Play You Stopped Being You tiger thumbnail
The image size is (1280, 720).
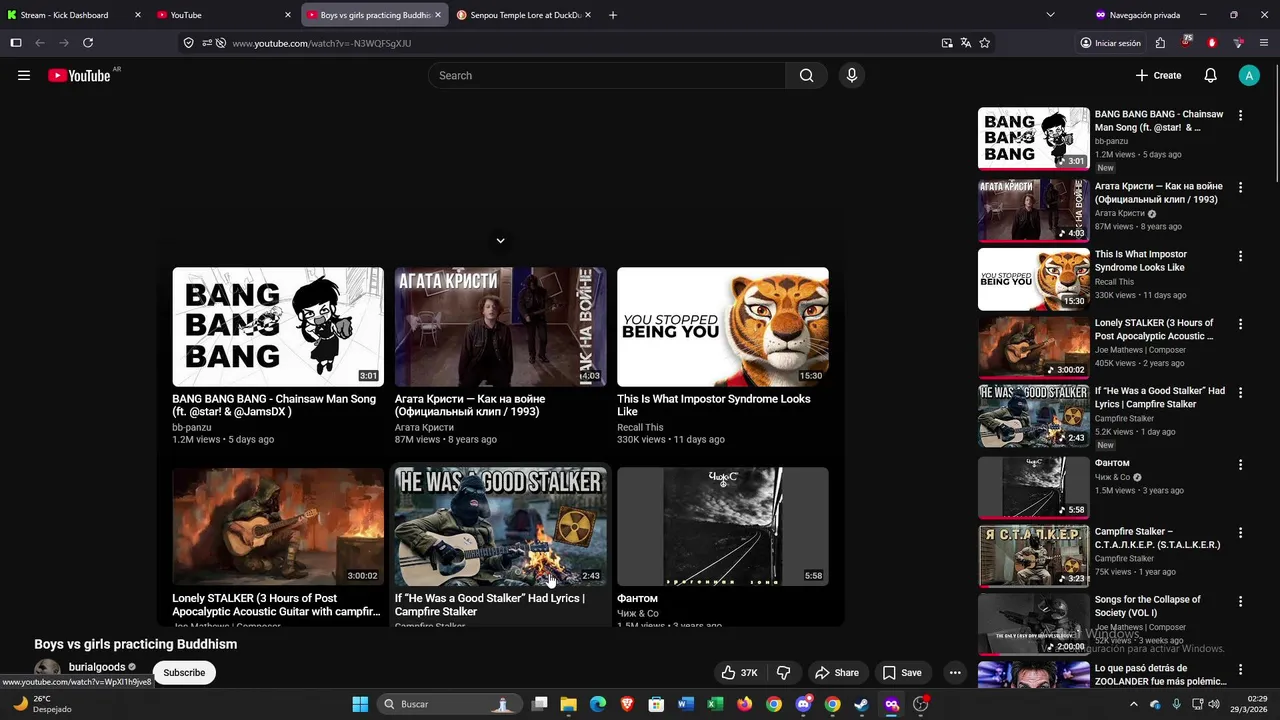tap(723, 327)
